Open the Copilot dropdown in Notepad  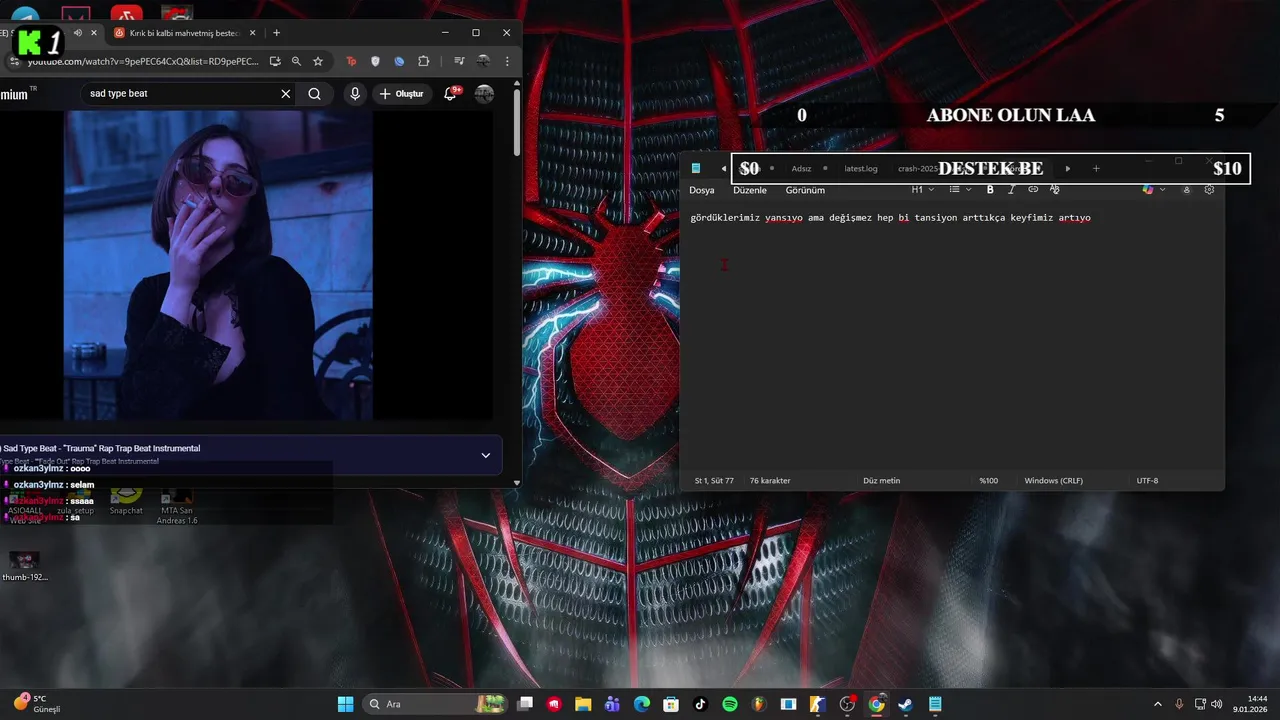click(x=1154, y=189)
